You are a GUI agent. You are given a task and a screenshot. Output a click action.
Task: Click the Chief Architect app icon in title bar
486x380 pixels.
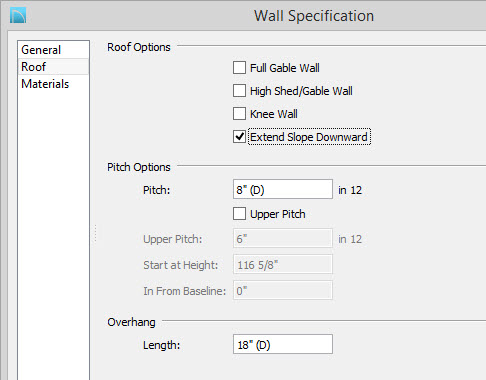(x=18, y=16)
